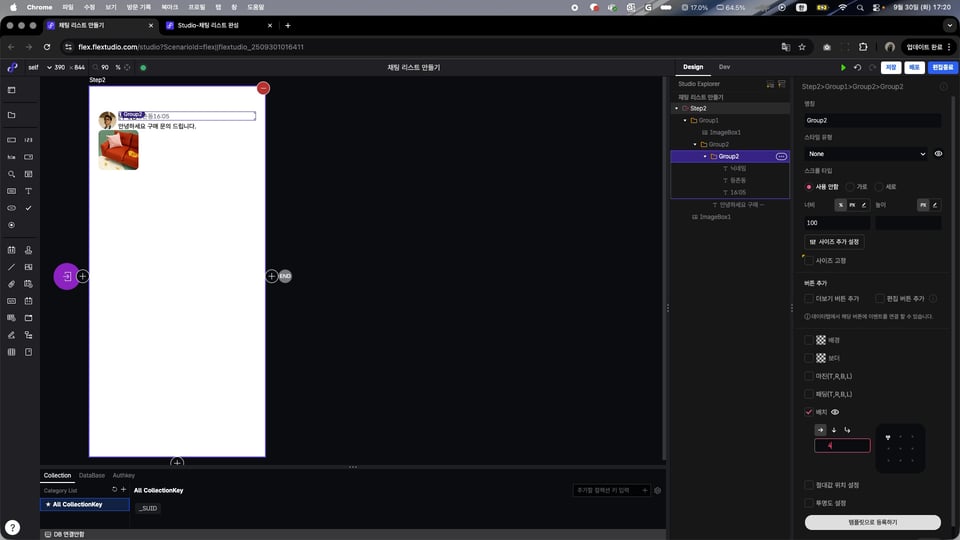Click the purple entry node icon
This screenshot has width=960, height=540.
pyautogui.click(x=66, y=276)
